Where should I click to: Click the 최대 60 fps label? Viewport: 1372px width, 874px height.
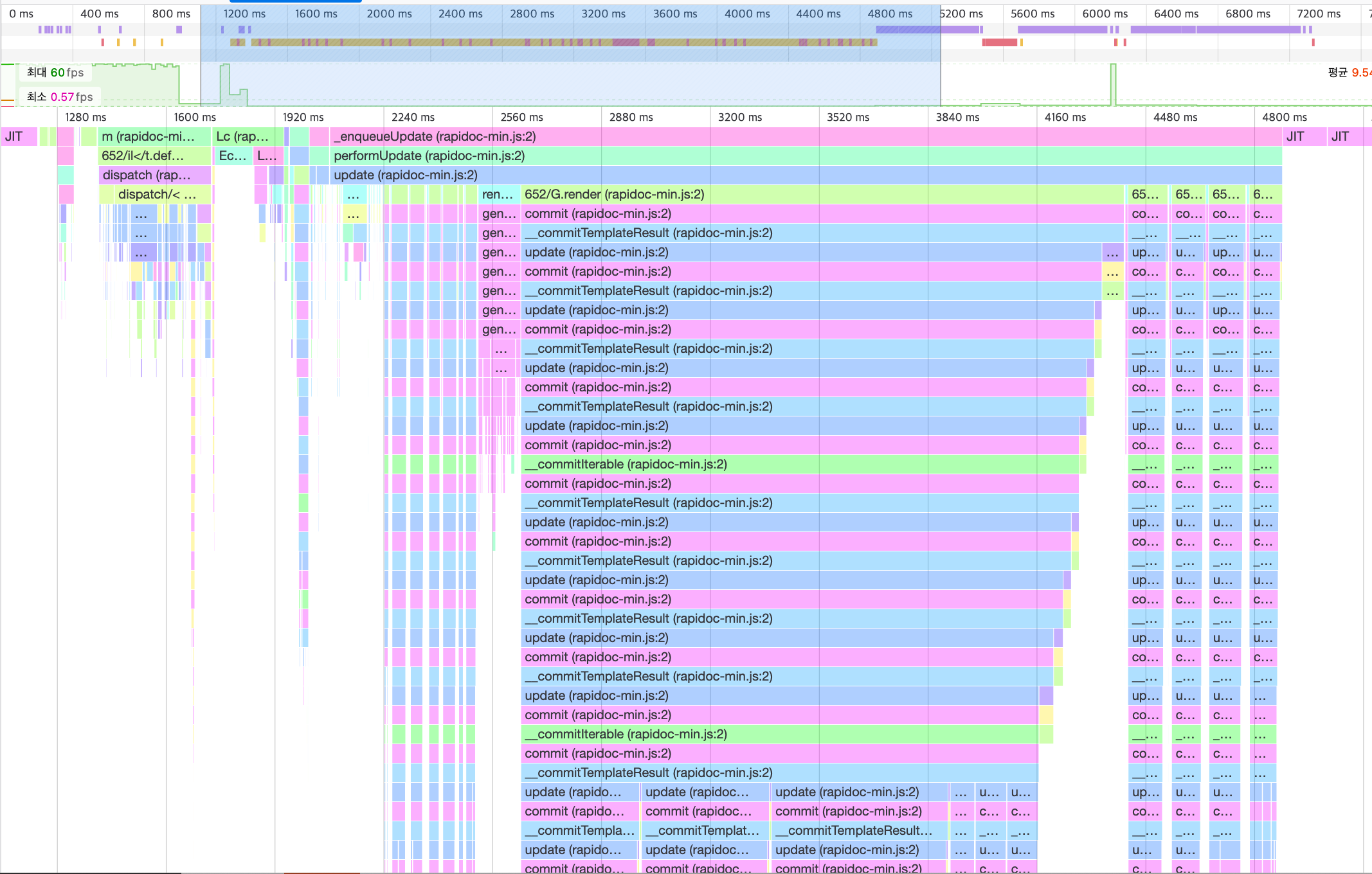click(x=54, y=73)
